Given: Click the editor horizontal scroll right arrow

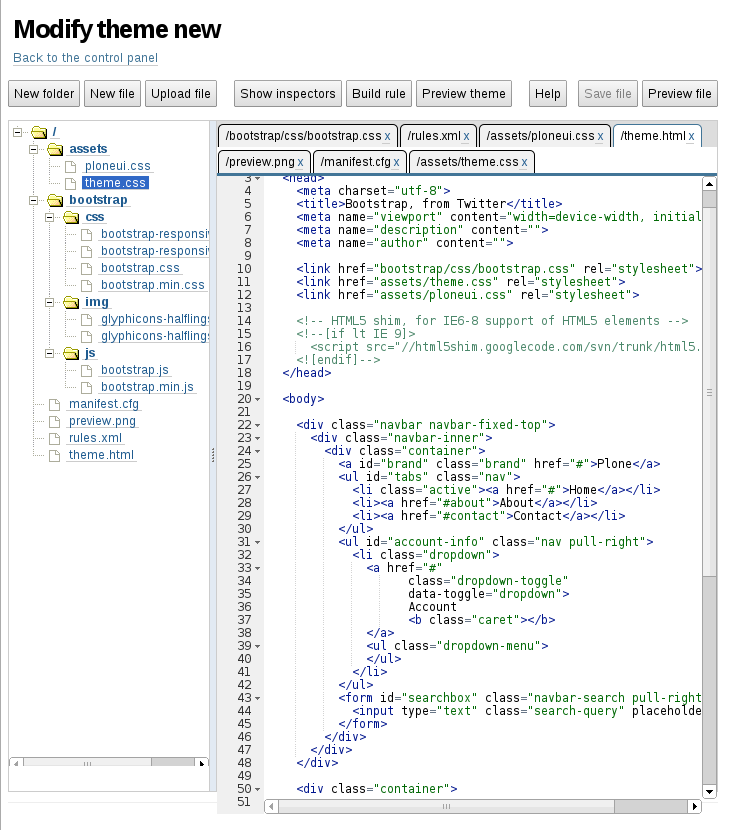Looking at the screenshot, I should pyautogui.click(x=695, y=807).
